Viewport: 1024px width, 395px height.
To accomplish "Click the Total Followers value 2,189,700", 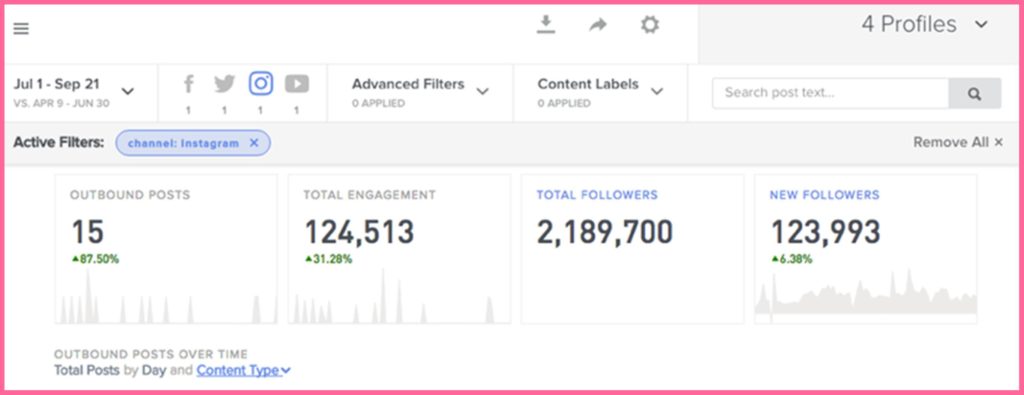I will [x=605, y=232].
